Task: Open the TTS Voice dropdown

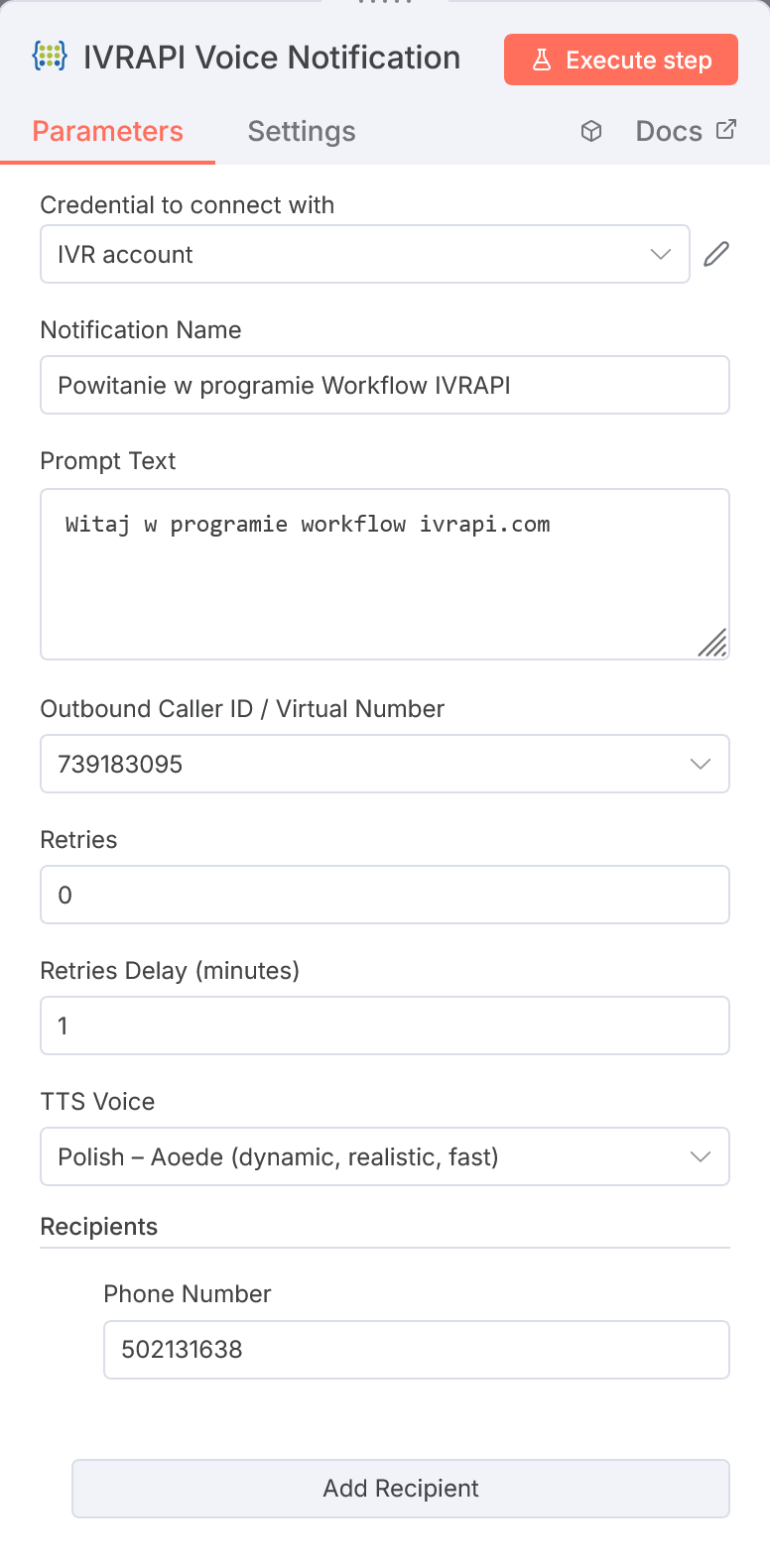Action: tap(701, 1156)
